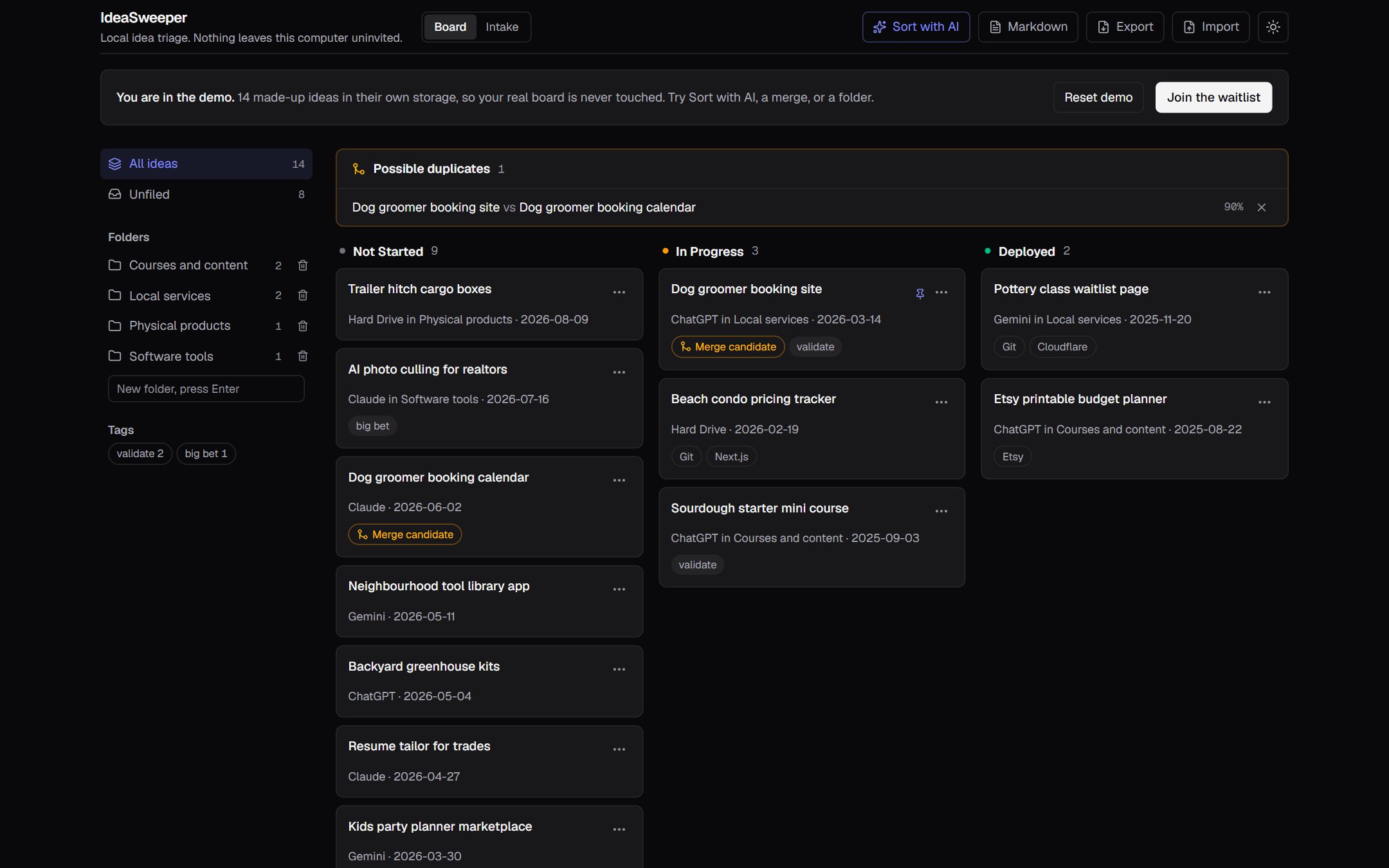Image resolution: width=1389 pixels, height=868 pixels.
Task: Open the Kids party planner marketplace title
Action: tap(440, 827)
